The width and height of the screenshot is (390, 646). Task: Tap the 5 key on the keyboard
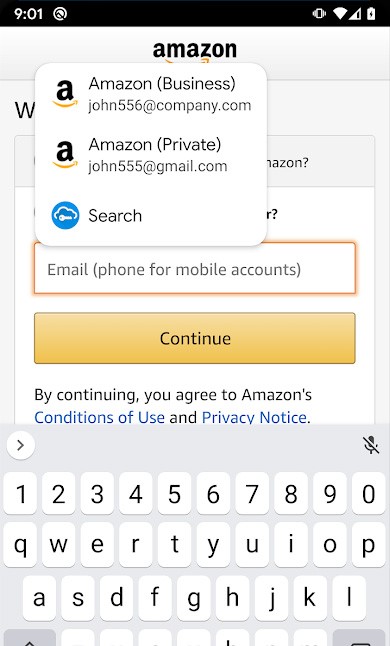click(175, 493)
